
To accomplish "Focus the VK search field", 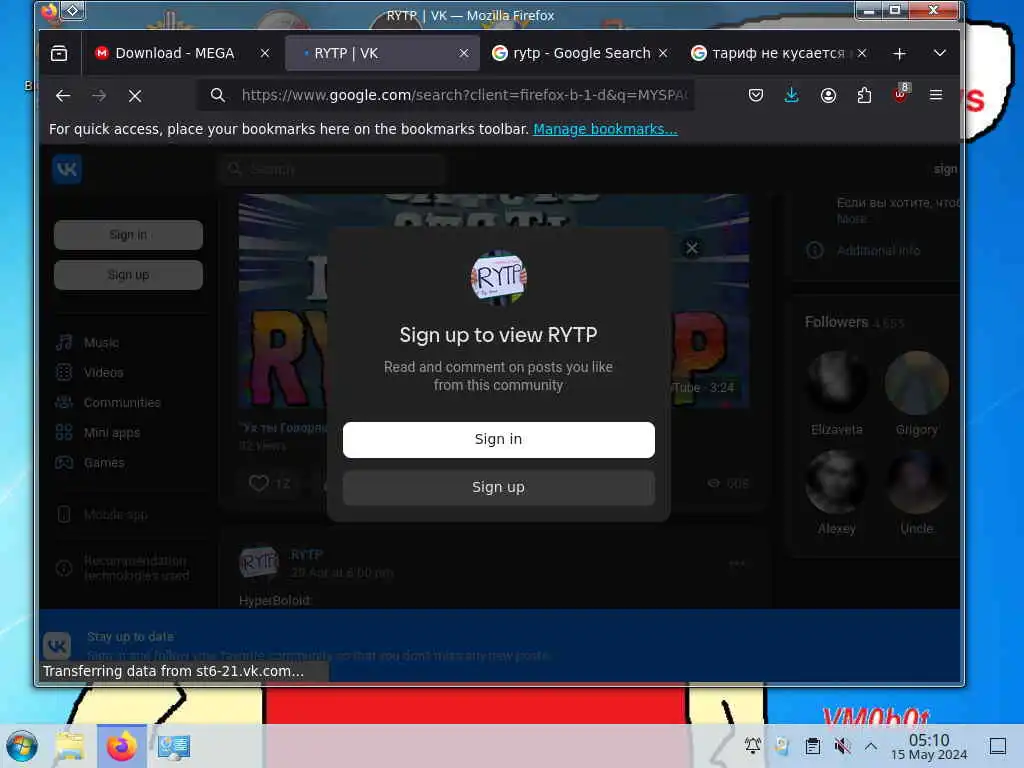I will (333, 170).
